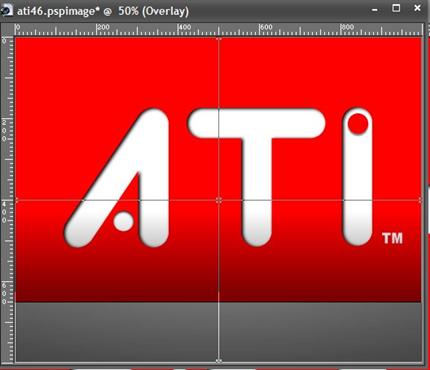Click the ruler origin corner box
The width and height of the screenshot is (430, 370).
[8, 30]
